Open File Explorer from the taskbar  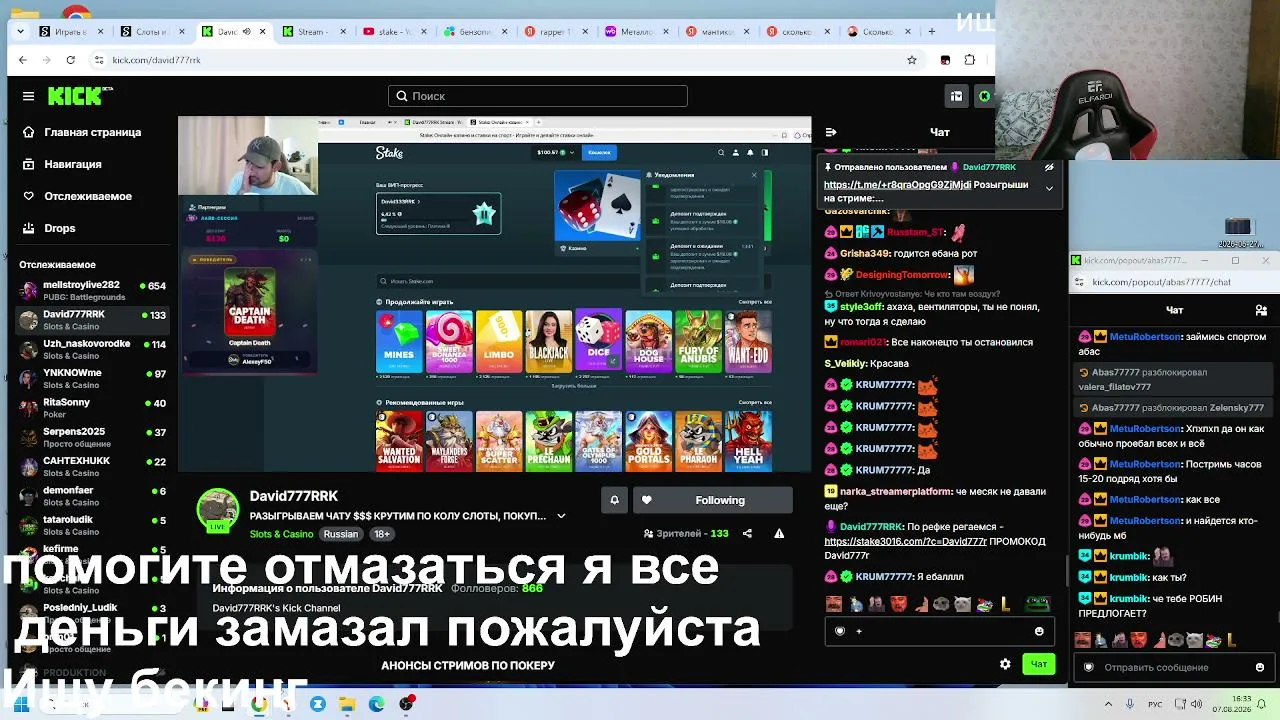click(347, 704)
